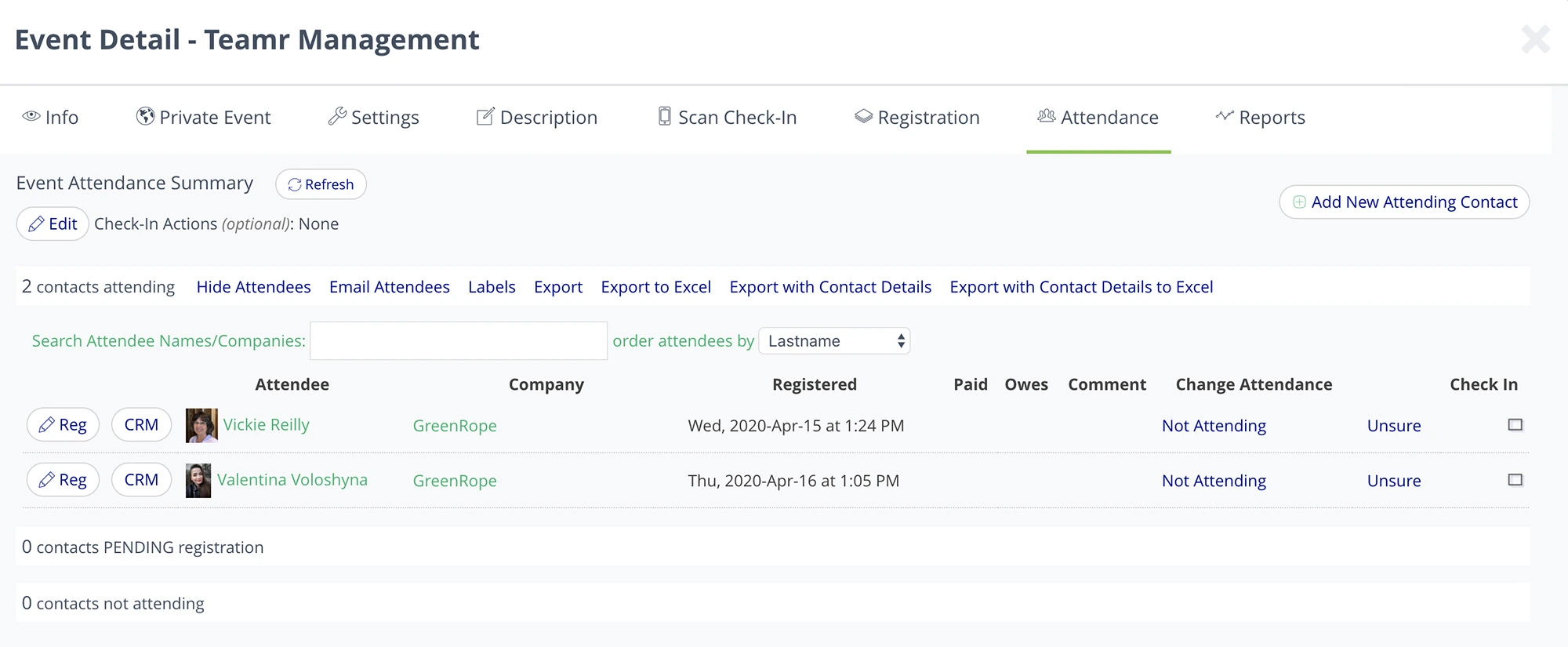
Task: Mark Vickie Reilly as Not Attending
Action: point(1214,426)
